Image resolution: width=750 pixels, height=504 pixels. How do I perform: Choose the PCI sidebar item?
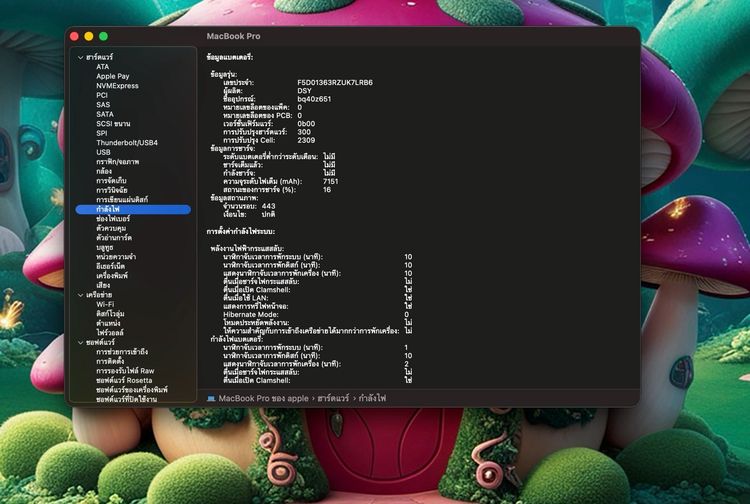[x=102, y=95]
